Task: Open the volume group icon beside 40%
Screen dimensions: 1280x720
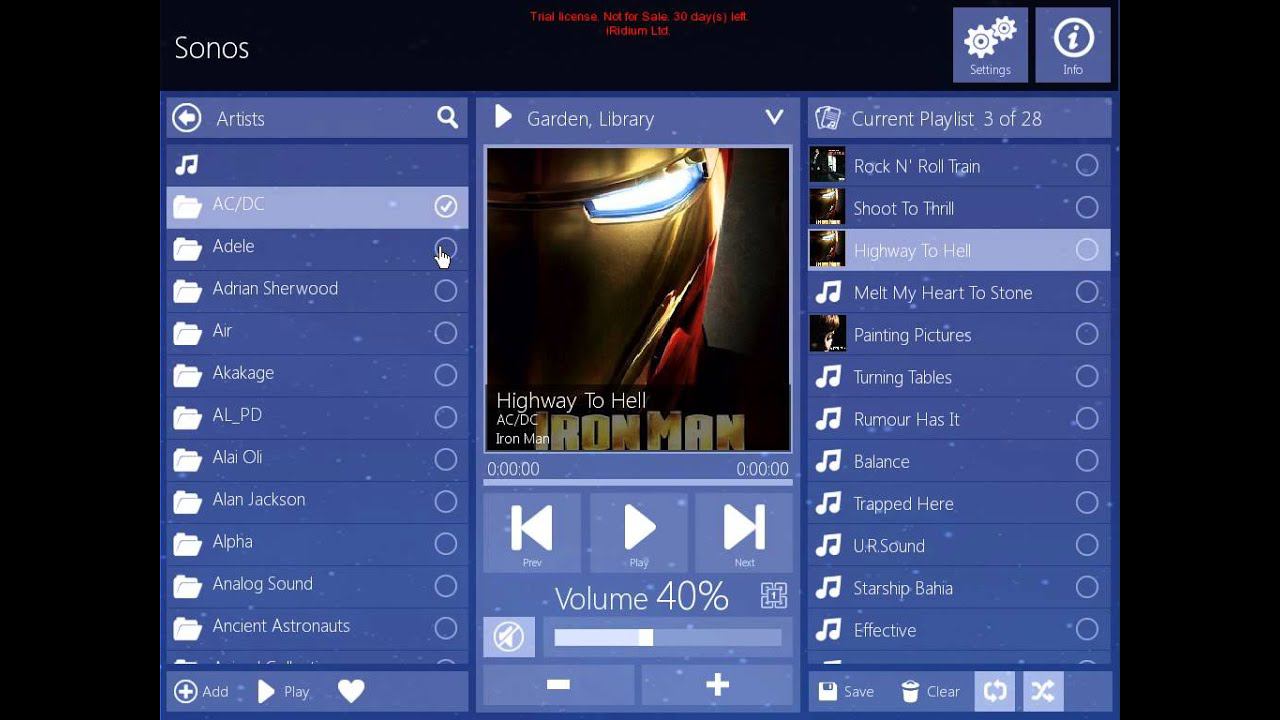Action: coord(774,596)
